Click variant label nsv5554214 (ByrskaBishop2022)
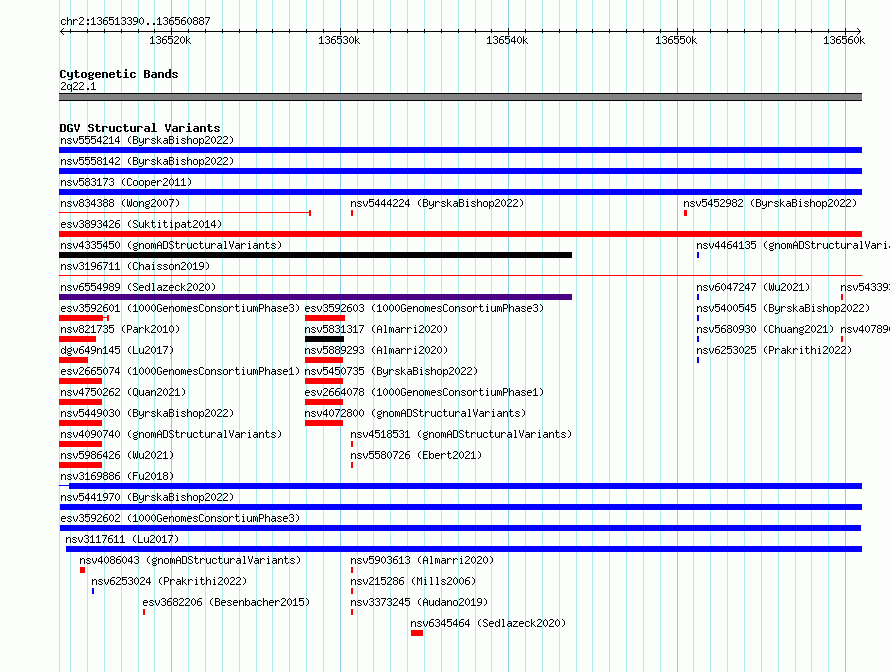 coord(147,140)
